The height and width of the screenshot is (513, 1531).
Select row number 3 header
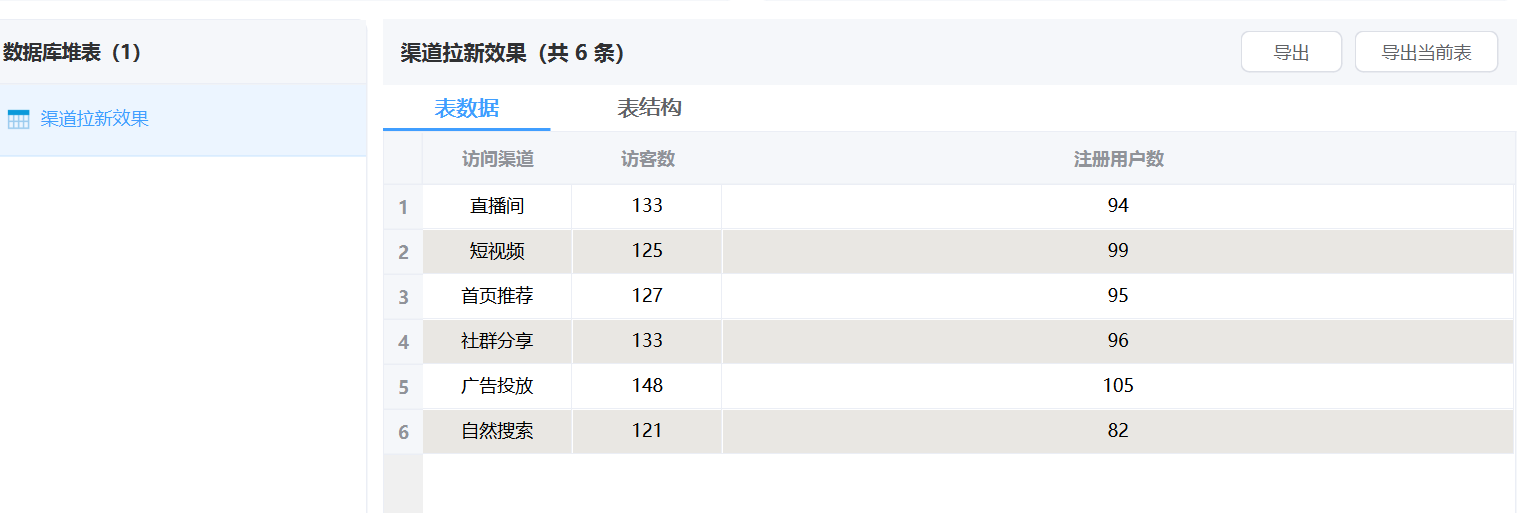tap(403, 297)
